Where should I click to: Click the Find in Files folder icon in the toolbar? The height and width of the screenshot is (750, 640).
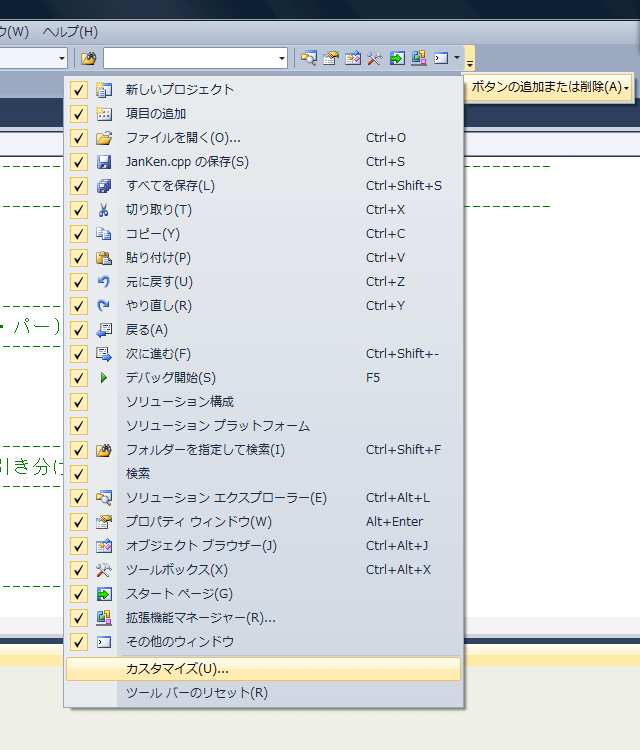point(89,58)
